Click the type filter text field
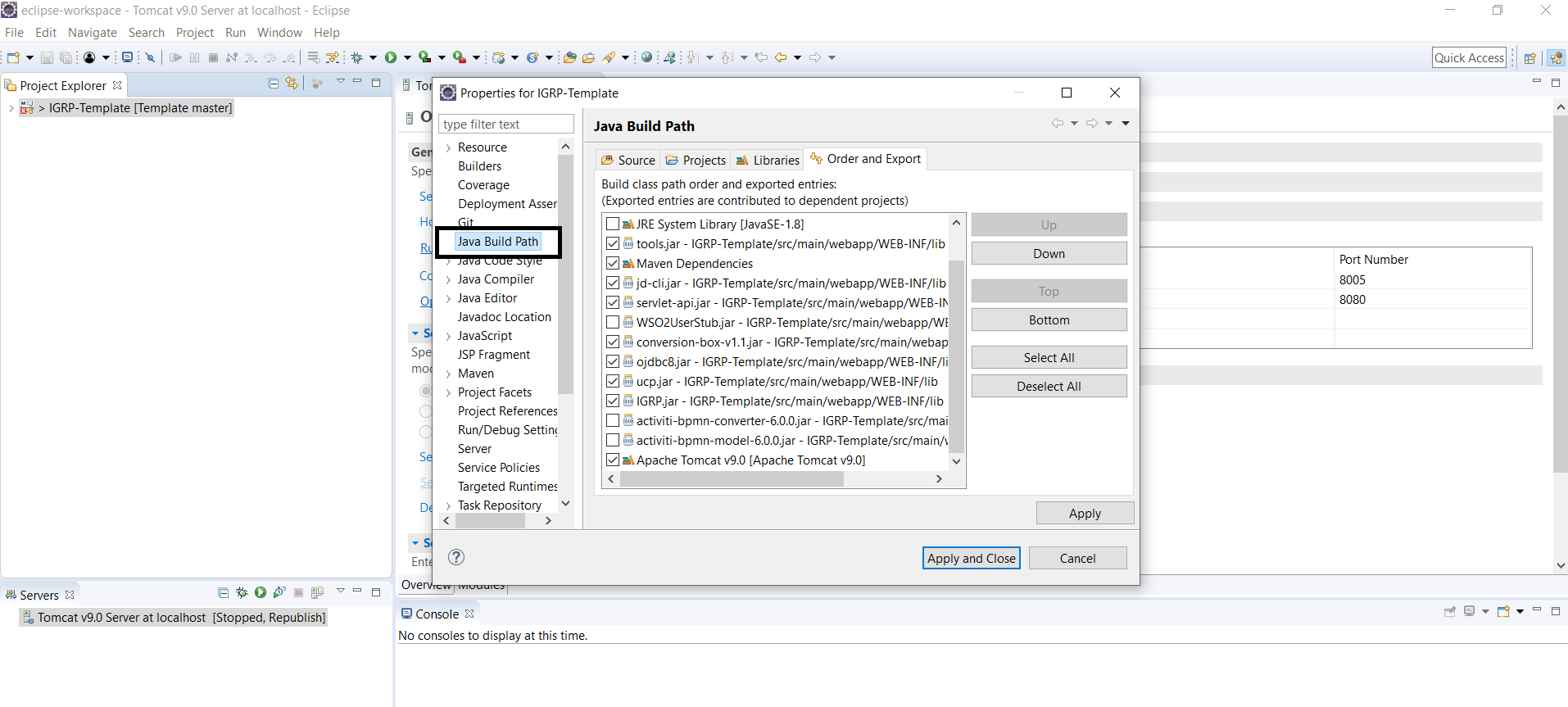 (506, 124)
